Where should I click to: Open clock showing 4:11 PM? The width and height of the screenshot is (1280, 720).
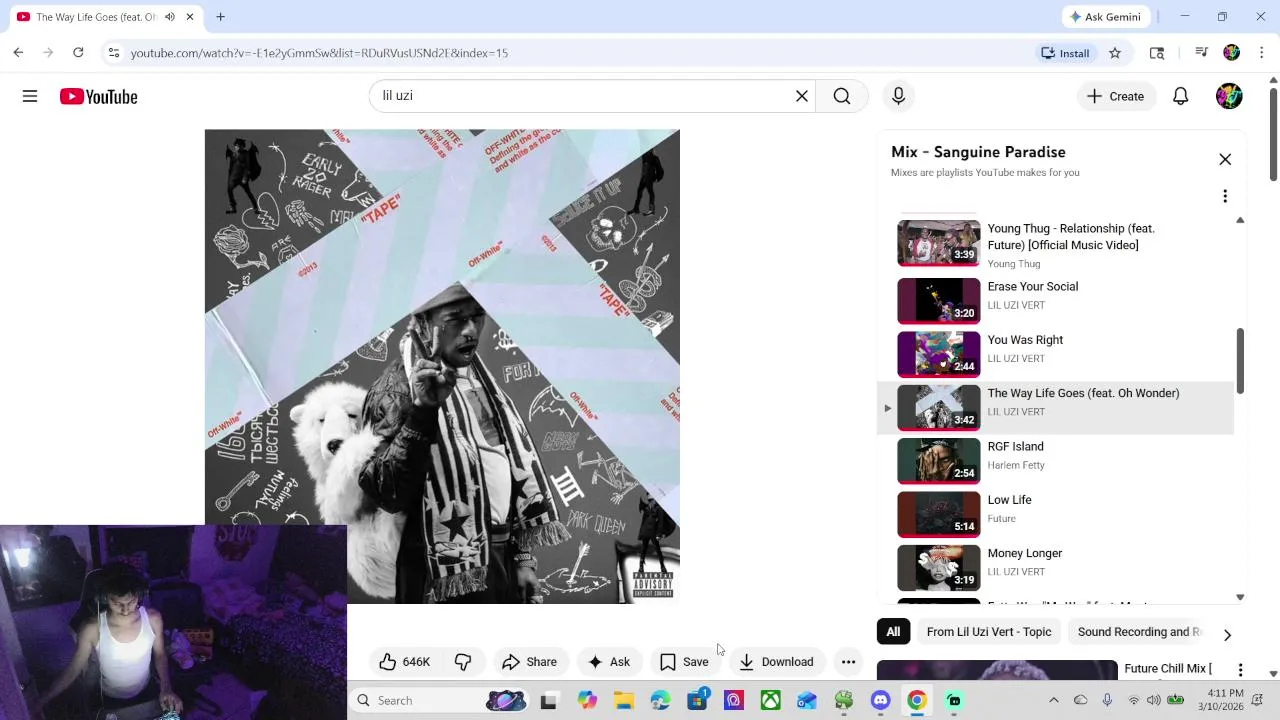point(1225,700)
